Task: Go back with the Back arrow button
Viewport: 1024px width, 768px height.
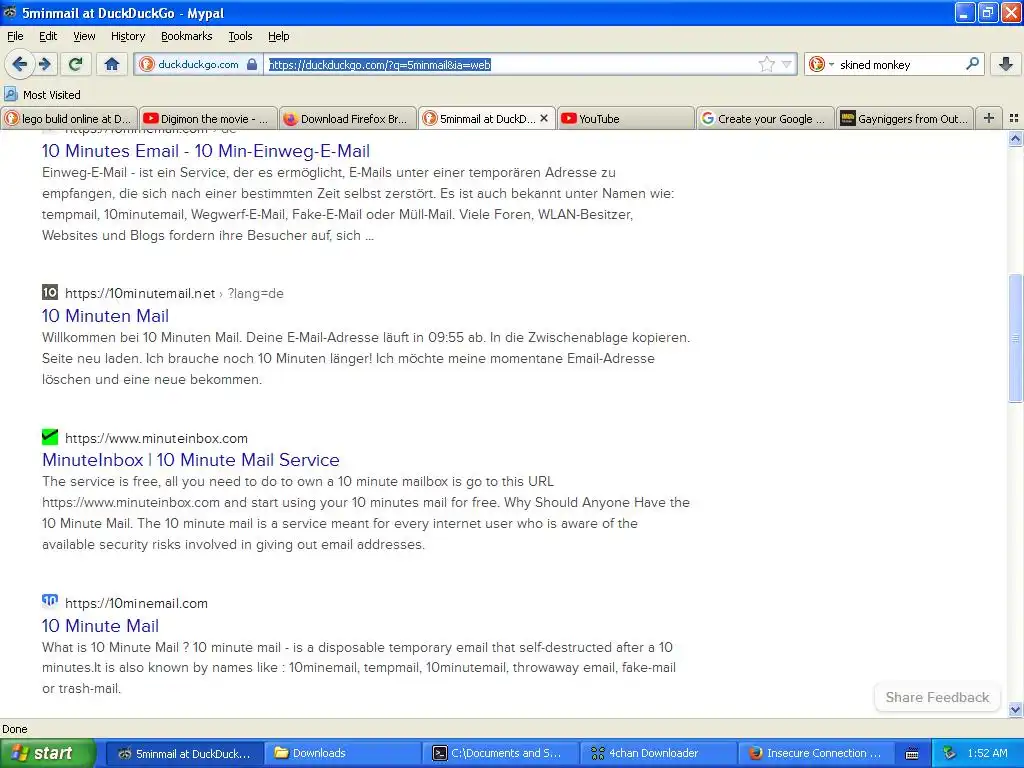Action: [20, 64]
